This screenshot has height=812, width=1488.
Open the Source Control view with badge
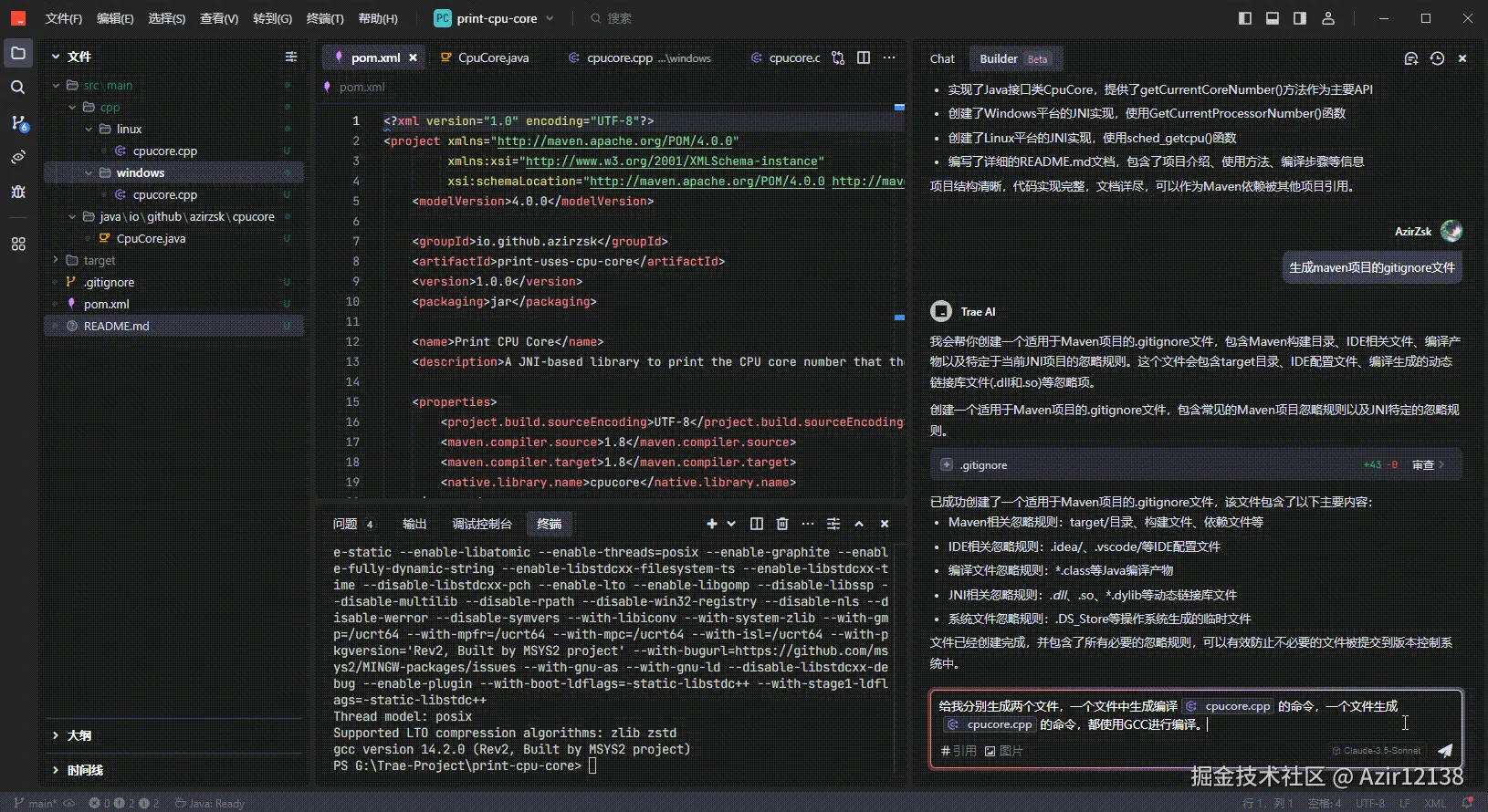click(18, 122)
